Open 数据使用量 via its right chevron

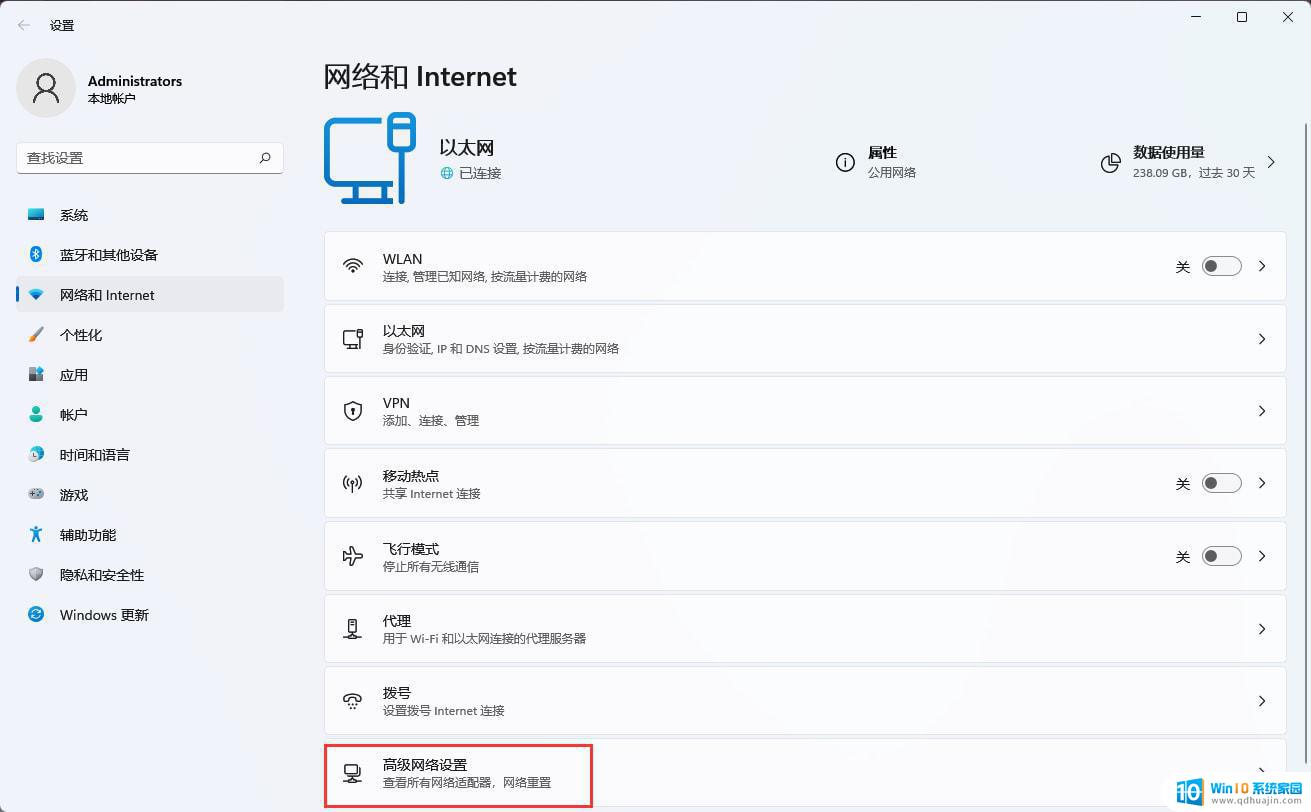[1271, 161]
